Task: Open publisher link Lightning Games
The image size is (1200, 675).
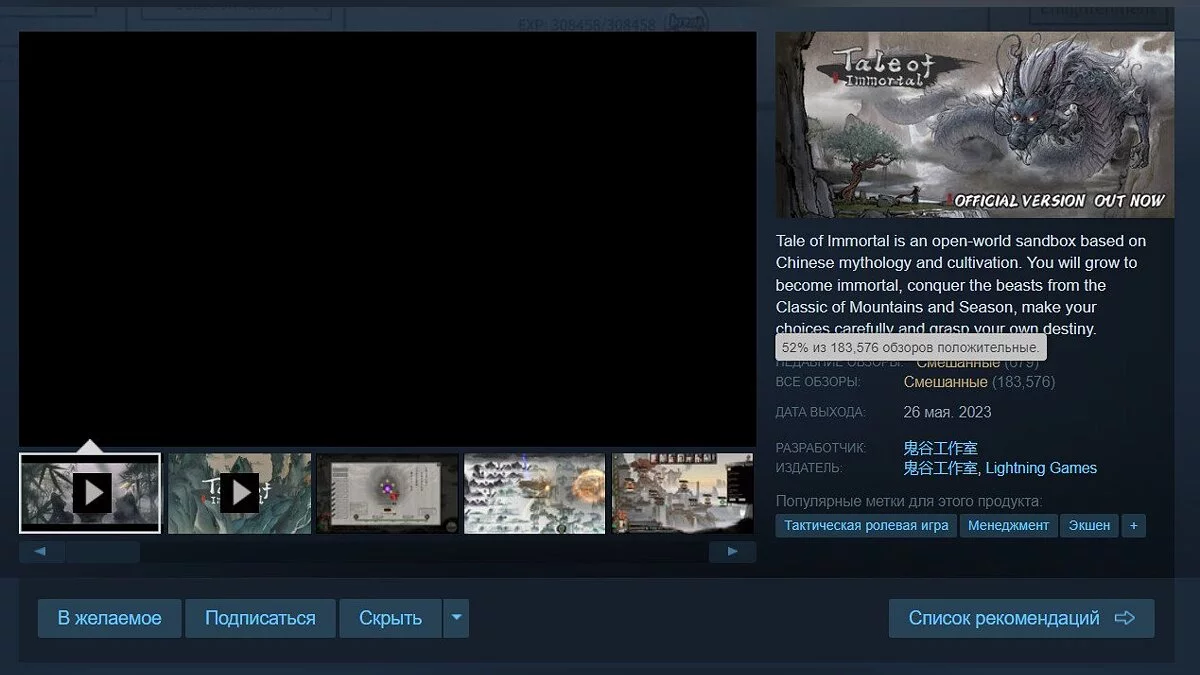Action: coord(1041,468)
